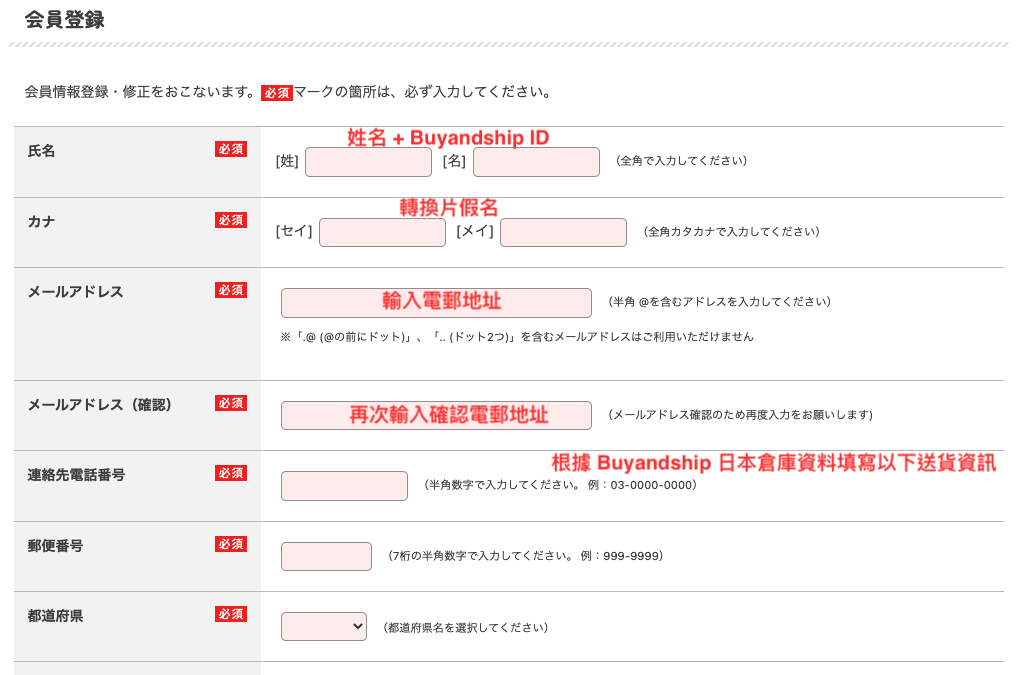
Task: Click the 連絡先電話番号 phone number field
Action: pos(344,486)
